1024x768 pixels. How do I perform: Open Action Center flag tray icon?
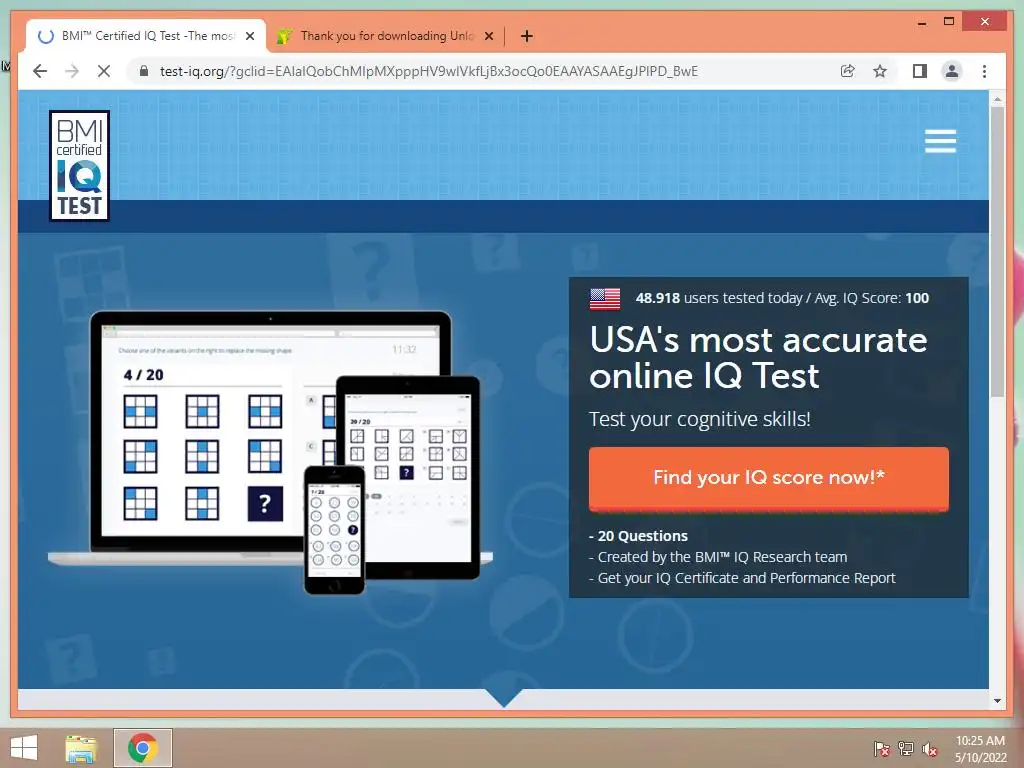(882, 749)
